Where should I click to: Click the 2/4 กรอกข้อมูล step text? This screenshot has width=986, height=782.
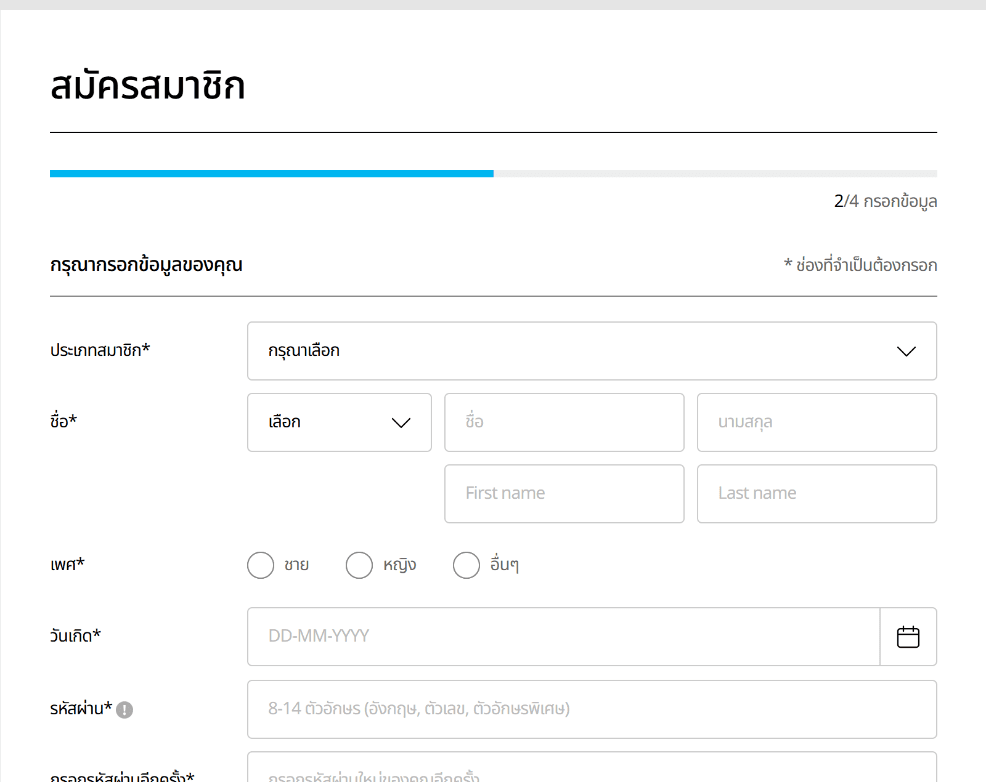coord(885,202)
